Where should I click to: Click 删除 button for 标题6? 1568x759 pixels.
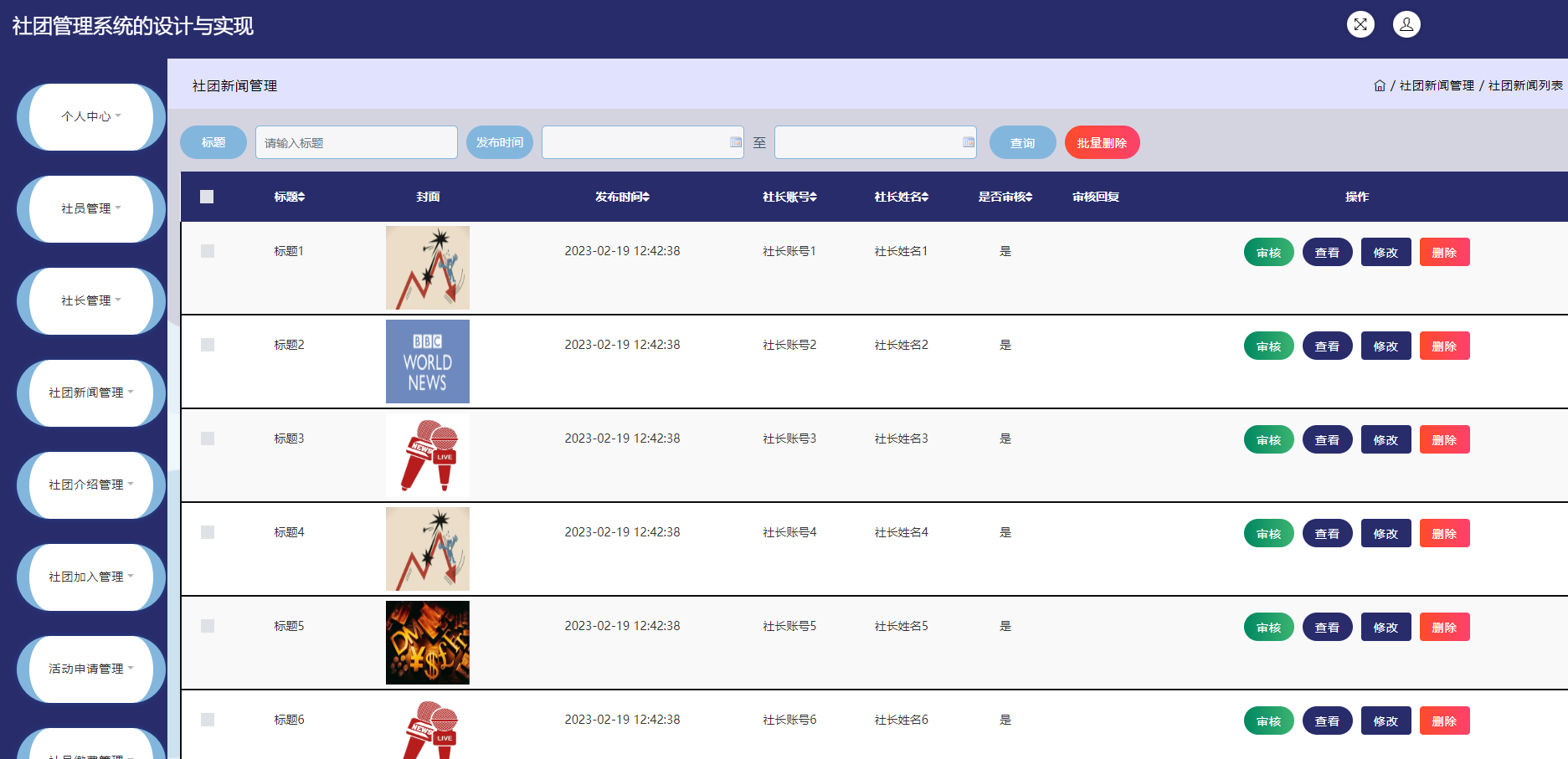tap(1445, 721)
